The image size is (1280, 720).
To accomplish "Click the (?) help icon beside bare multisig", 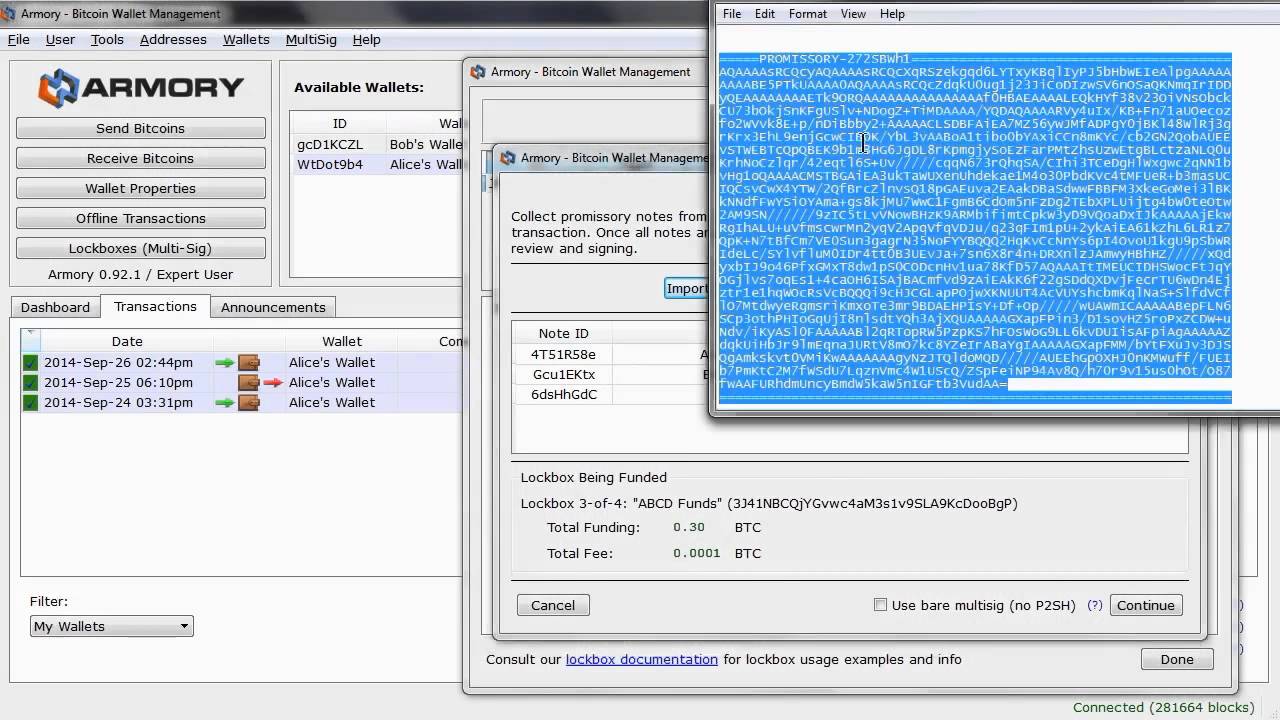I will click(1095, 605).
